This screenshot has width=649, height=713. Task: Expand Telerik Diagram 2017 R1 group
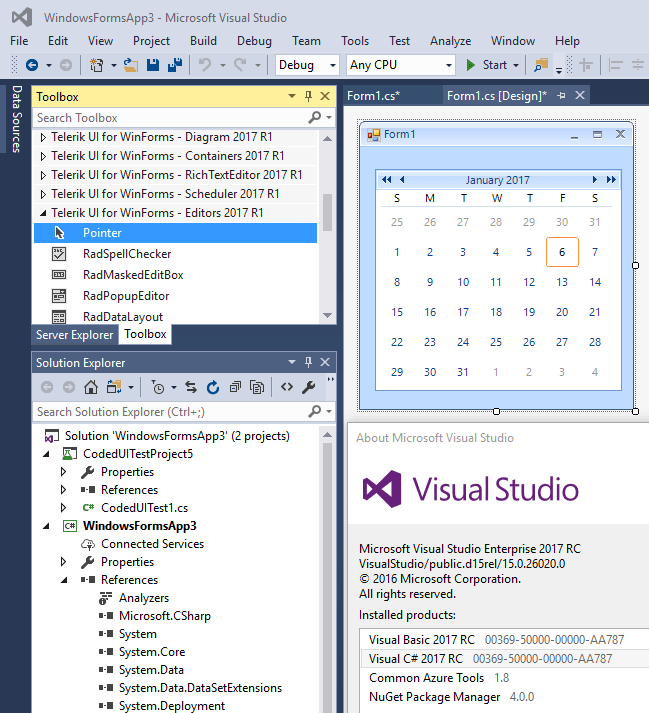43,137
